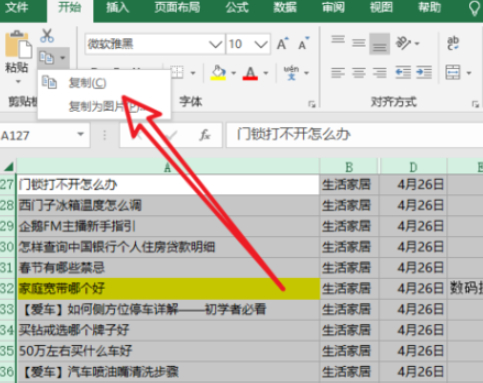The image size is (483, 383).
Task: Click the wrap text ab icon
Action: point(453,43)
